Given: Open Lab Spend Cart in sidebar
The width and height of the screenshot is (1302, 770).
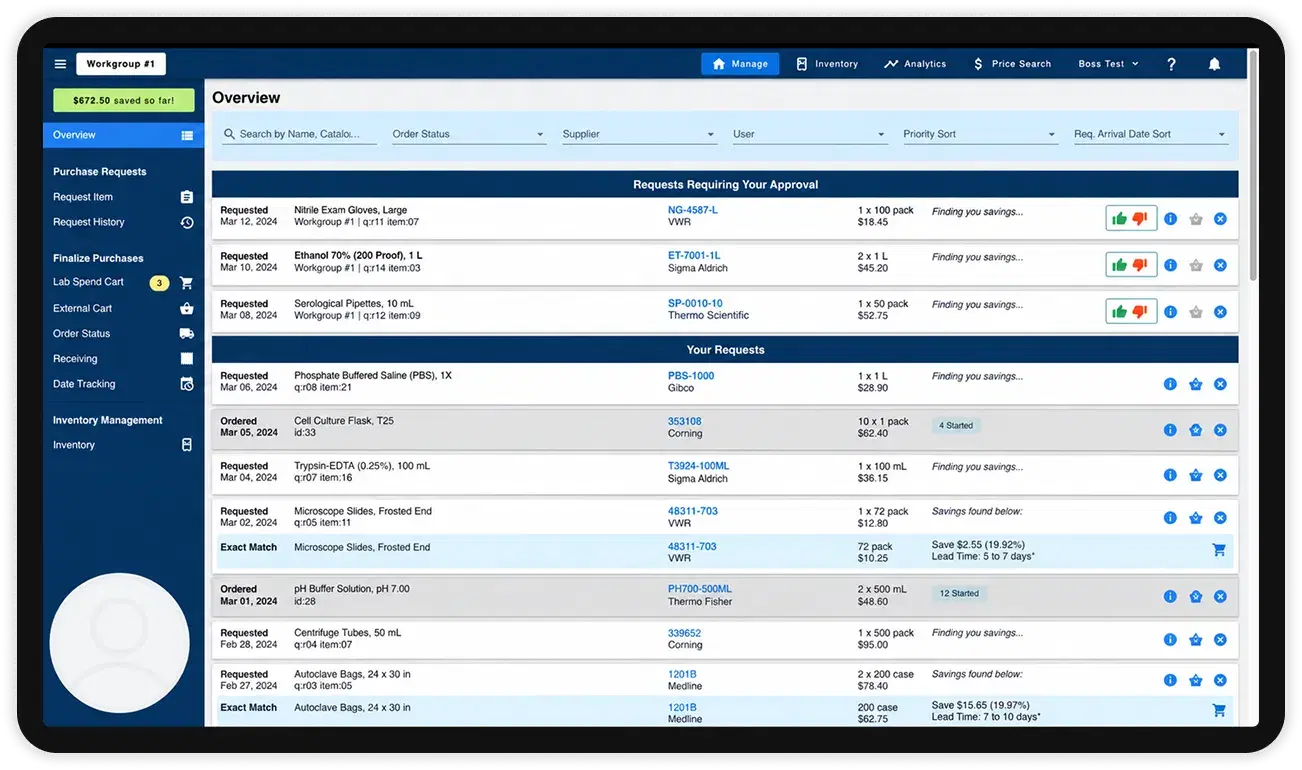Looking at the screenshot, I should point(123,282).
